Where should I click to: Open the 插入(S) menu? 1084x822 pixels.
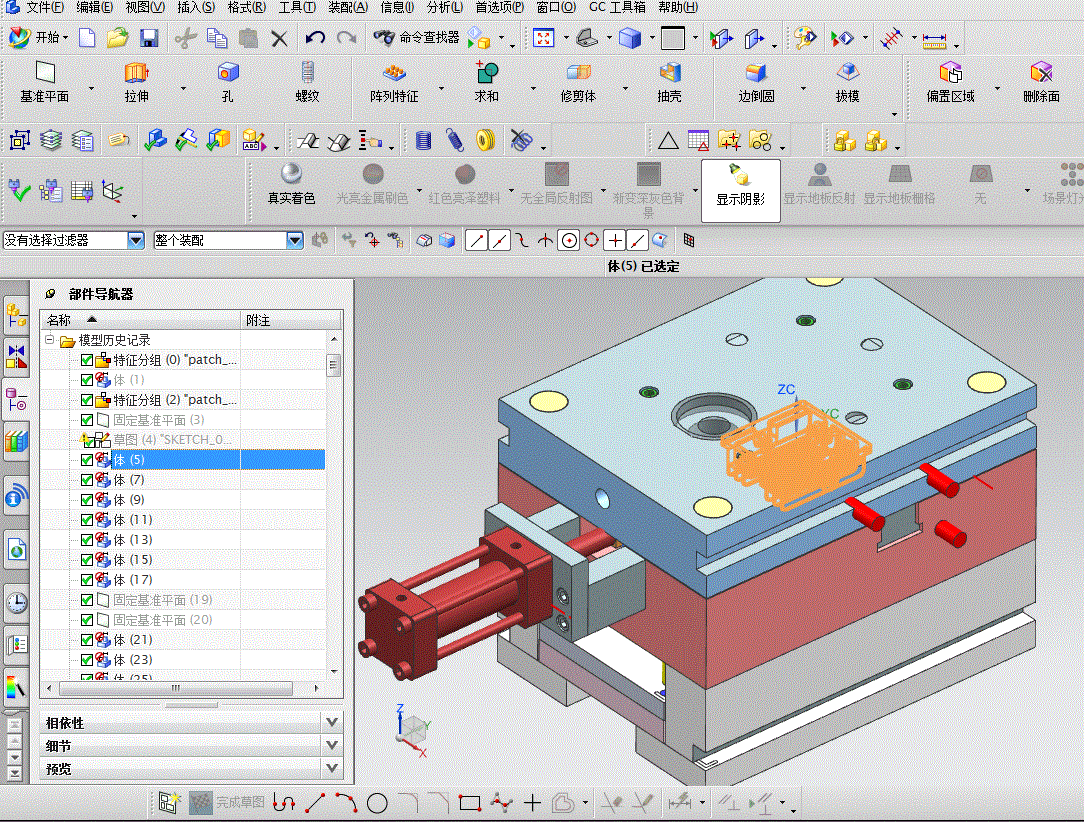click(x=195, y=7)
